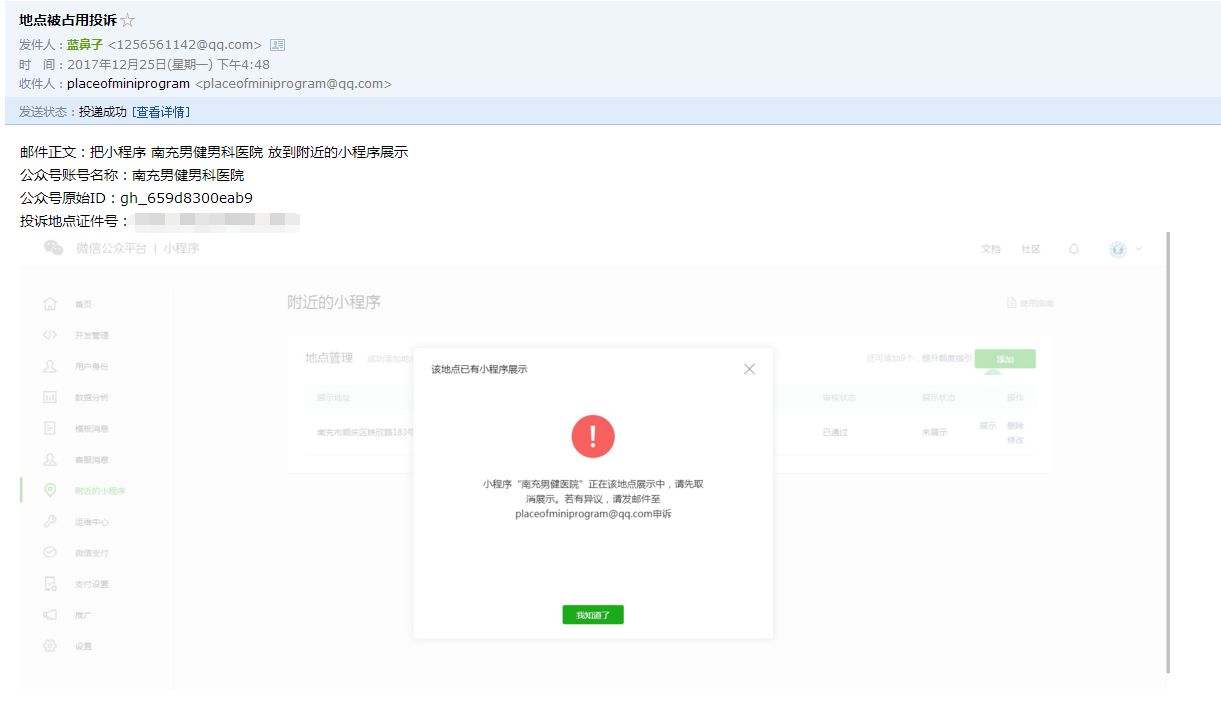Open 使用指南 usage guide link

point(1030,303)
